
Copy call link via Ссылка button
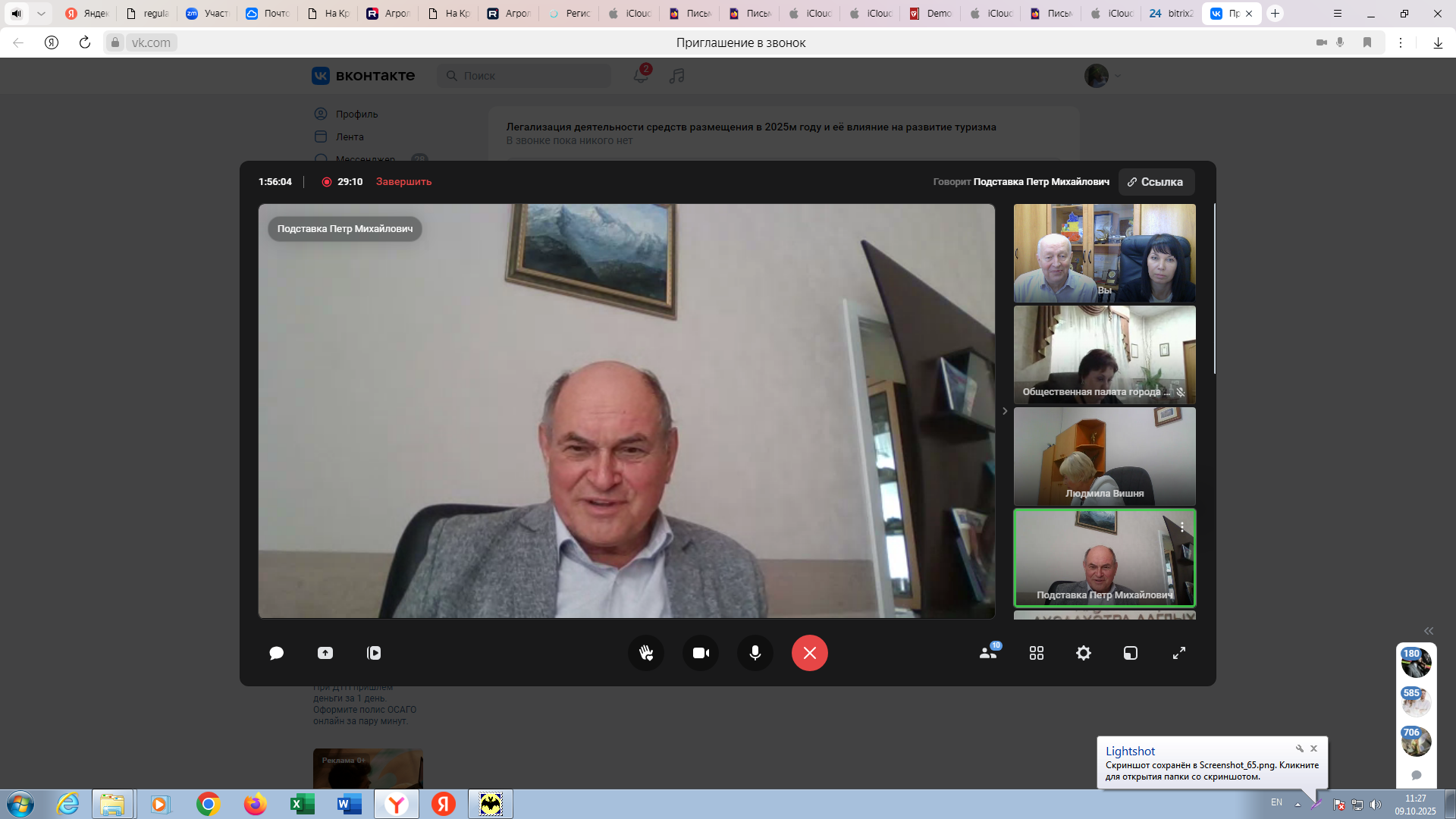coord(1156,182)
